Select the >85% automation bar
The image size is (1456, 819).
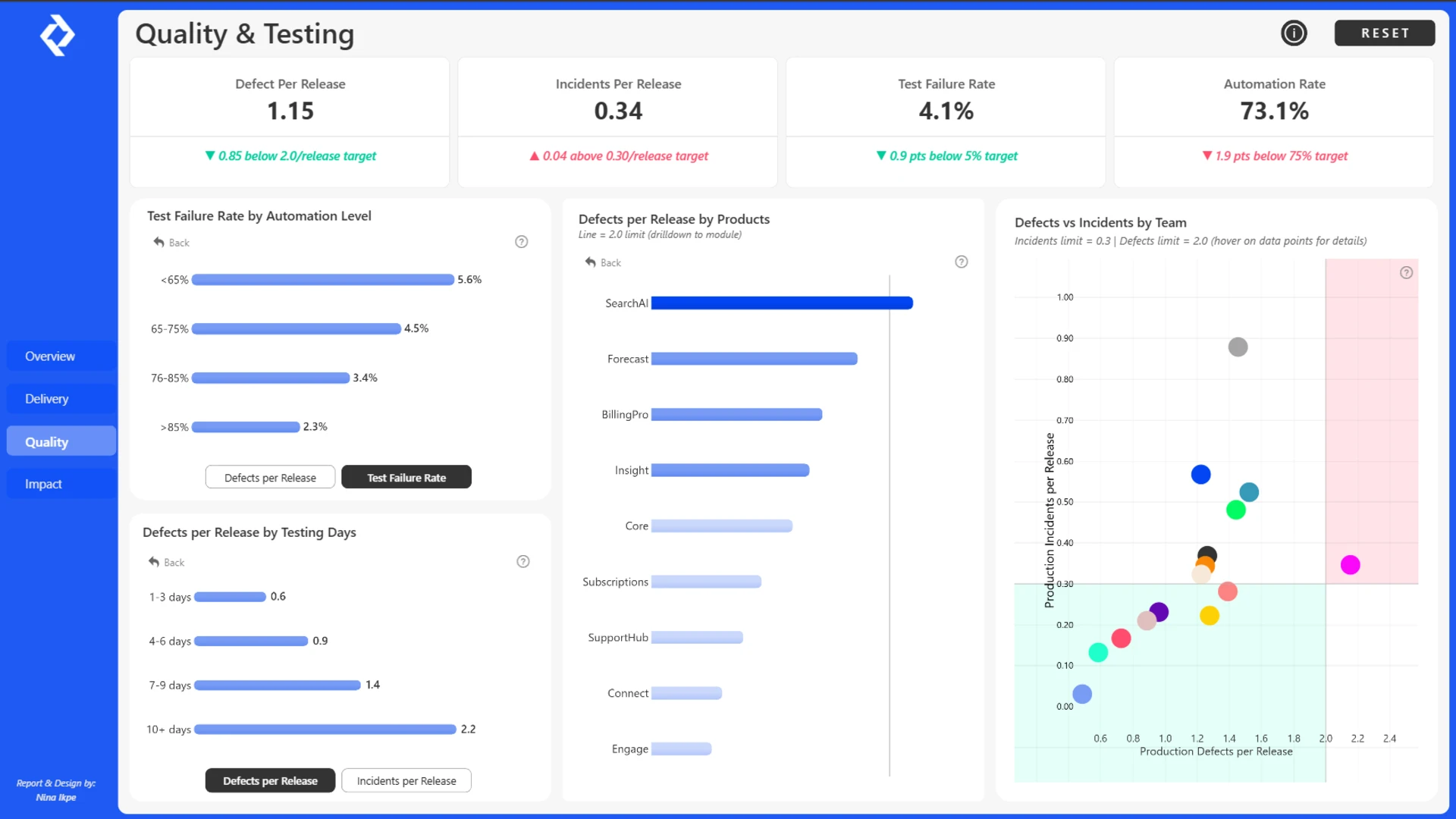tap(246, 427)
